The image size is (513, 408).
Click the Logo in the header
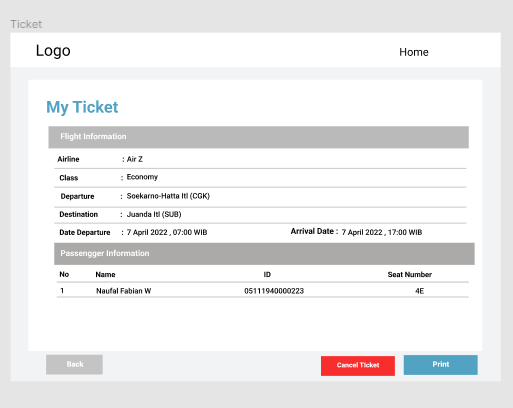tap(53, 51)
